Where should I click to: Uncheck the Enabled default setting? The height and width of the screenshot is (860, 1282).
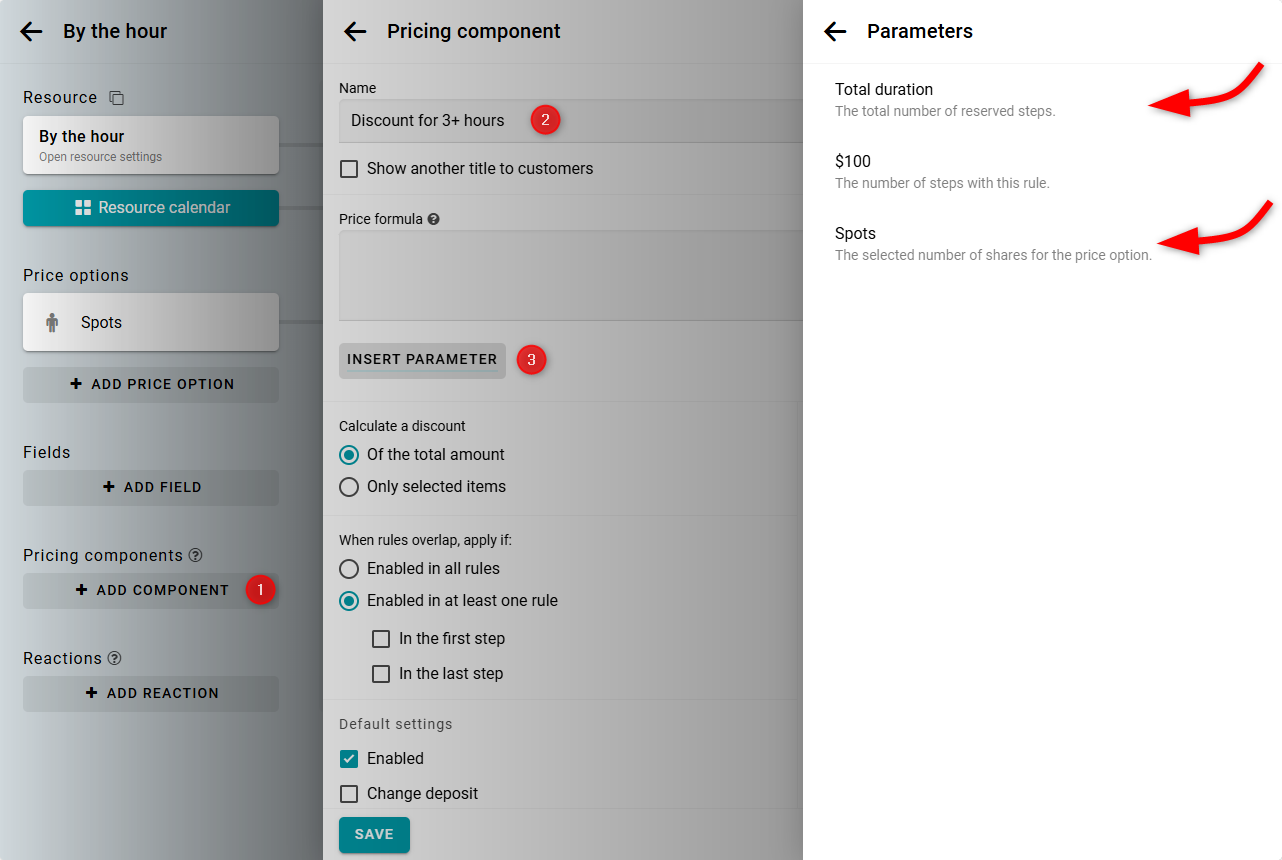349,759
